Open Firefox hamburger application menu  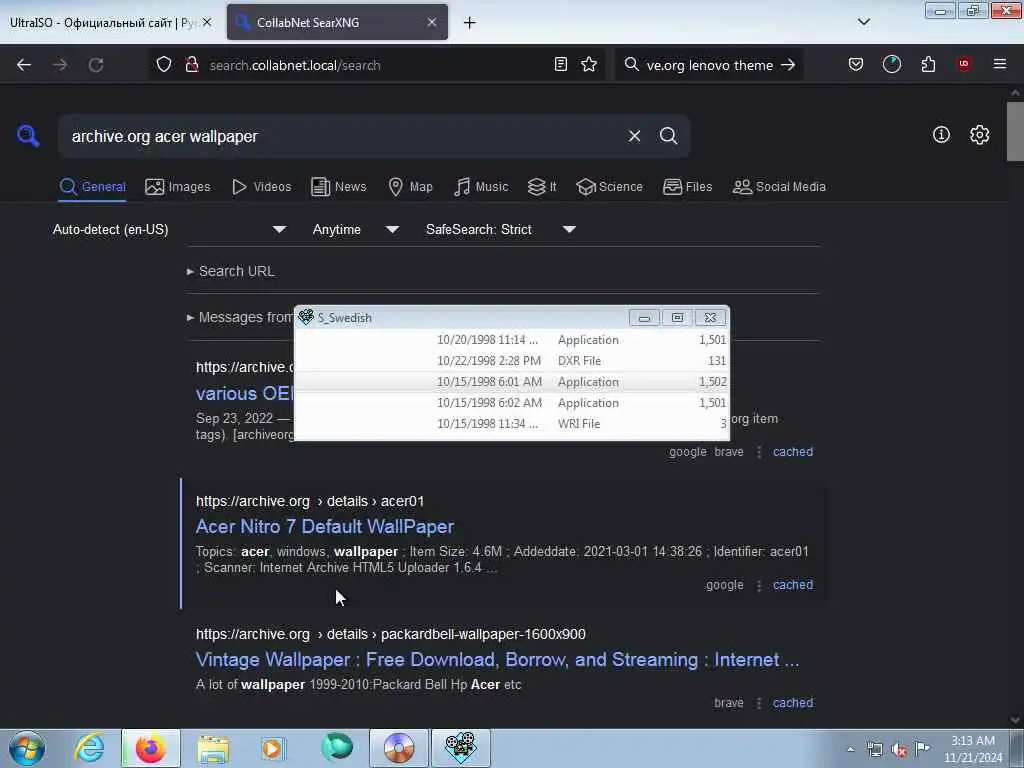pos(1000,64)
